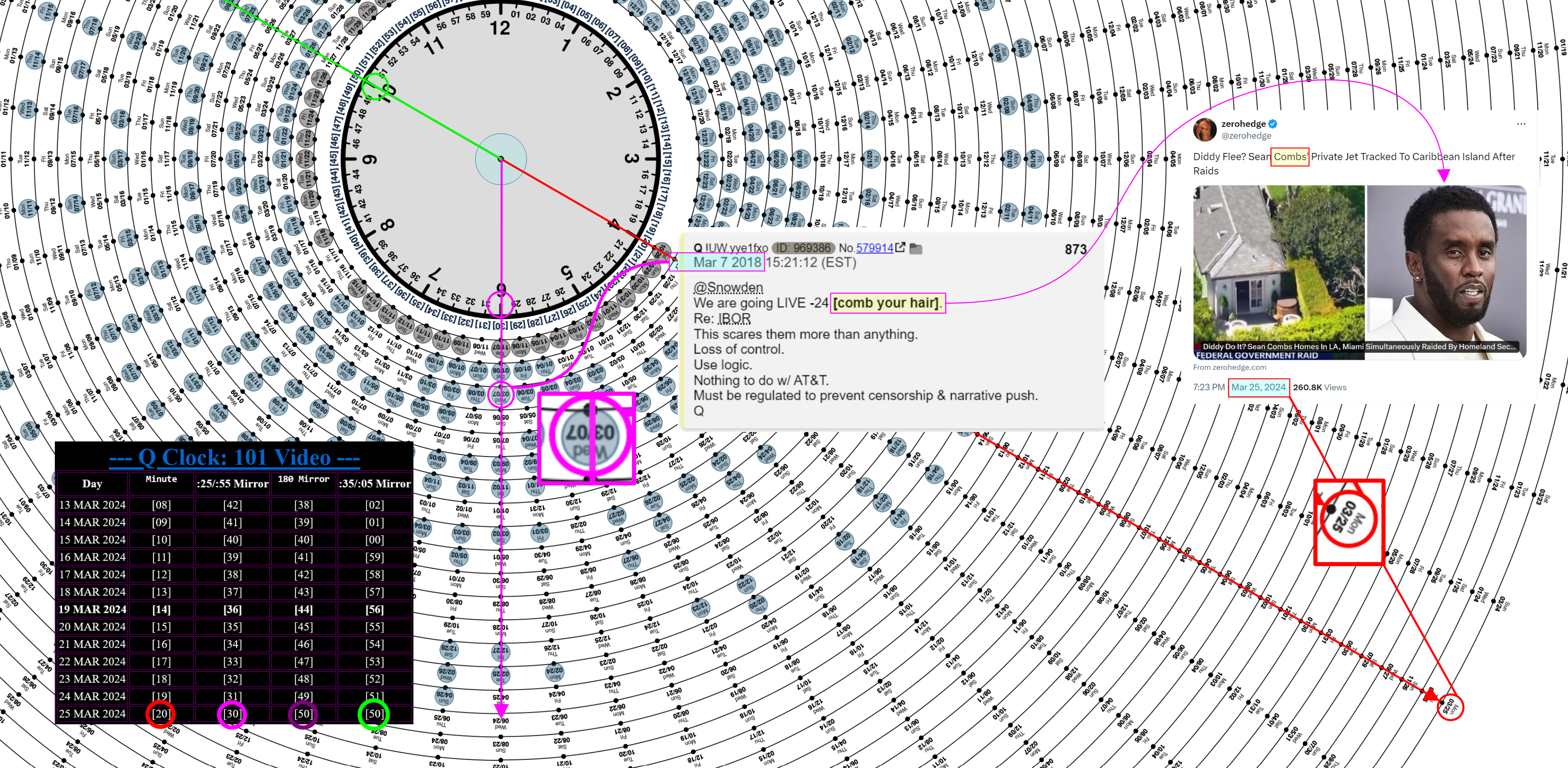This screenshot has height=768, width=1568.
Task: Select the 17 MAR 2024 row label
Action: click(x=92, y=574)
